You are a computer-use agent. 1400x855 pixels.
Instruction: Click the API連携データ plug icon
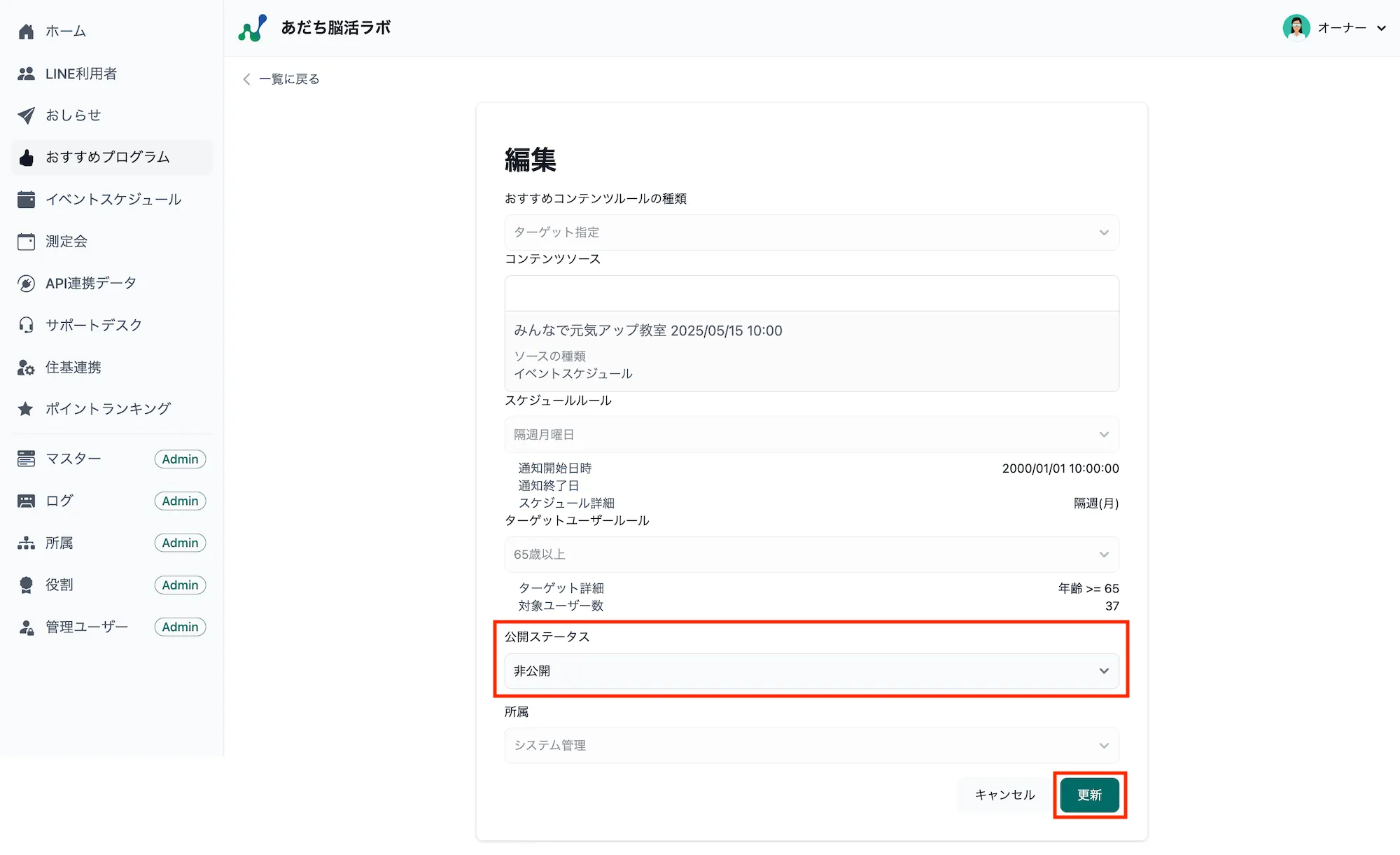[x=26, y=284]
